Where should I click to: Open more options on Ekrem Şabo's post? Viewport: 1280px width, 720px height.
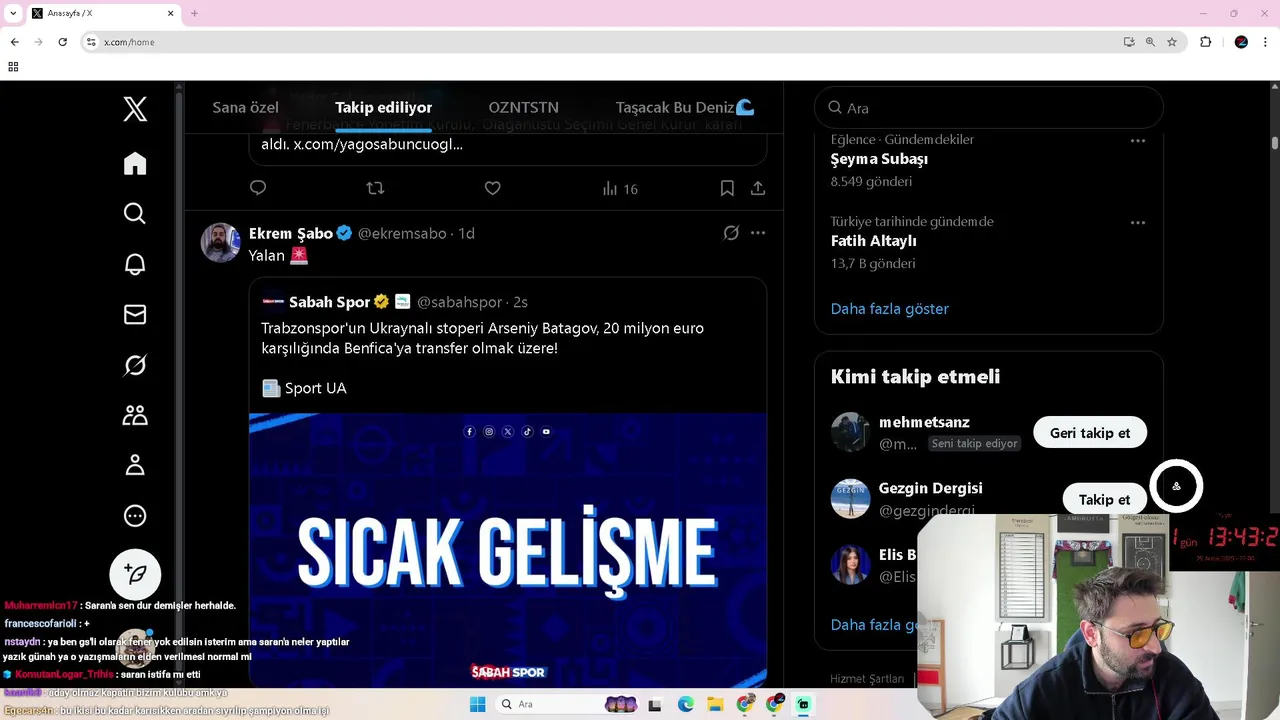pos(758,233)
